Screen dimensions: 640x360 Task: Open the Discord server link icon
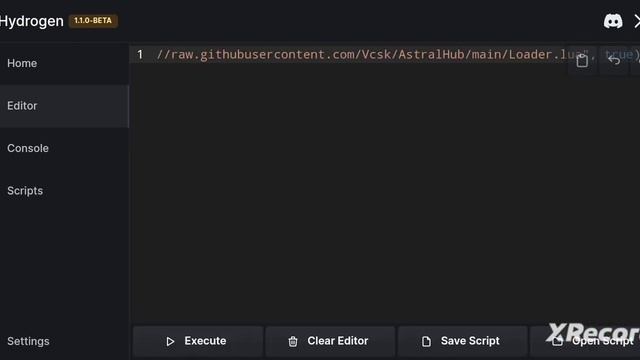613,21
